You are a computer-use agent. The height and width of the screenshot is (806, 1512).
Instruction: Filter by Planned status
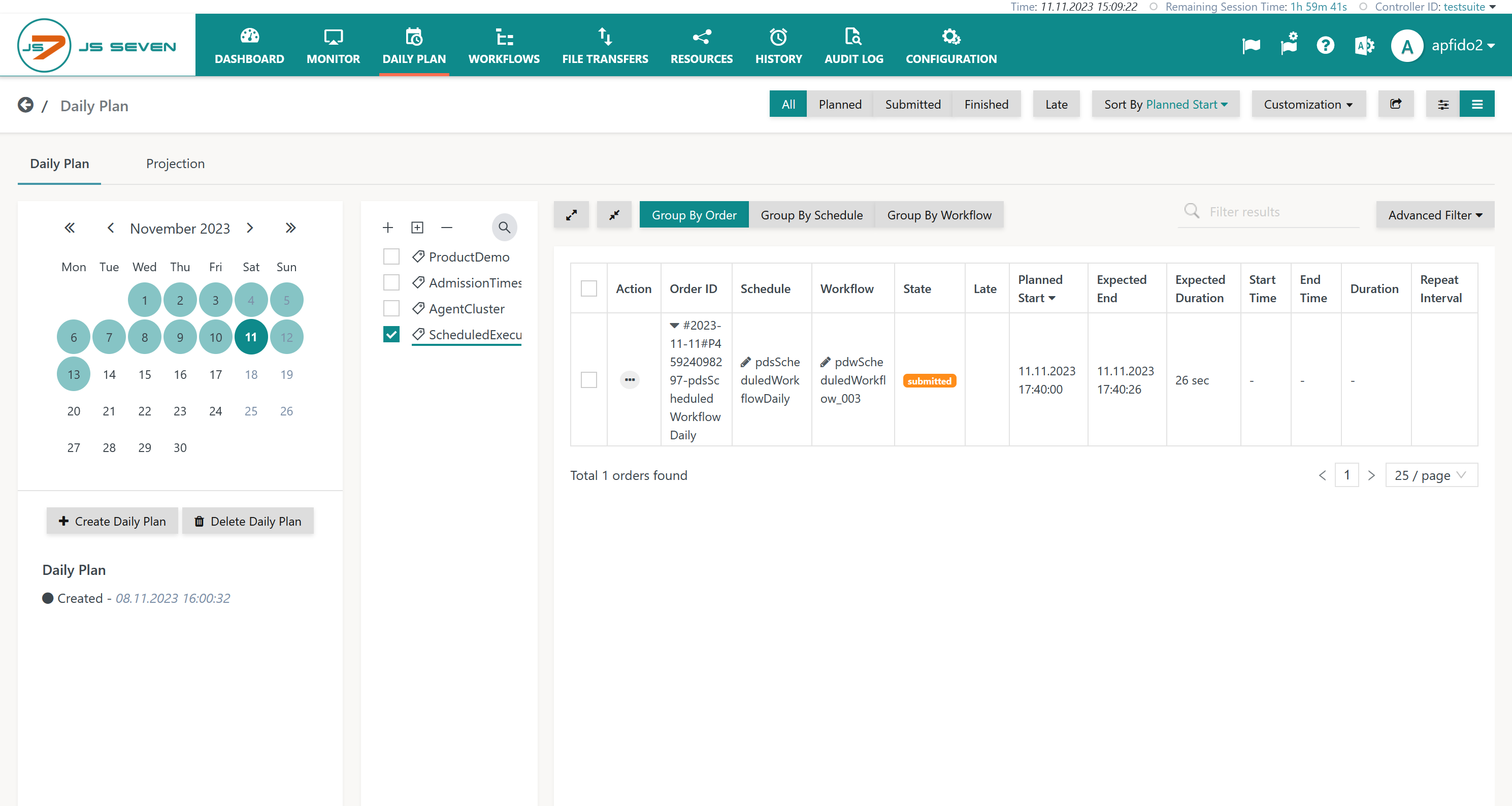coord(839,104)
